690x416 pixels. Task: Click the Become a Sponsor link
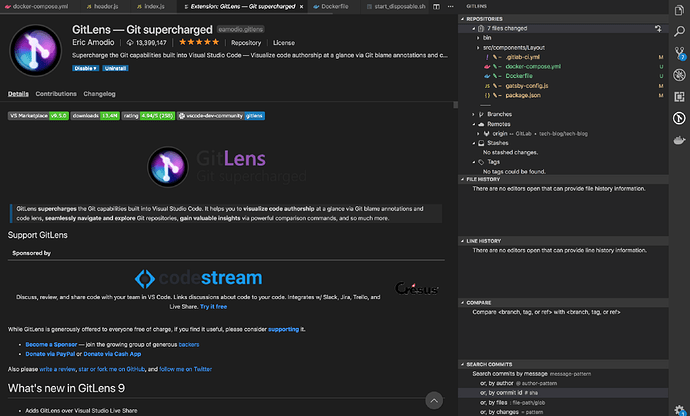51,345
